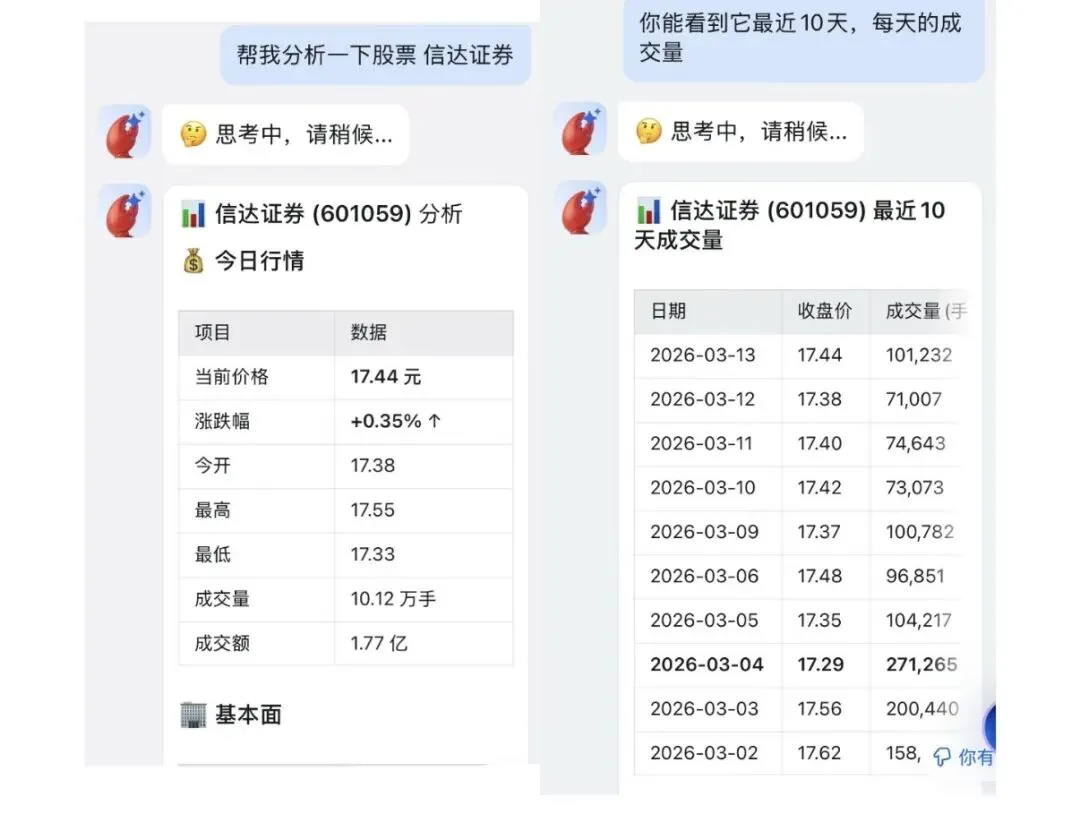This screenshot has width=1080, height=822.
Task: Click volume cell 104,217
Action: point(919,620)
